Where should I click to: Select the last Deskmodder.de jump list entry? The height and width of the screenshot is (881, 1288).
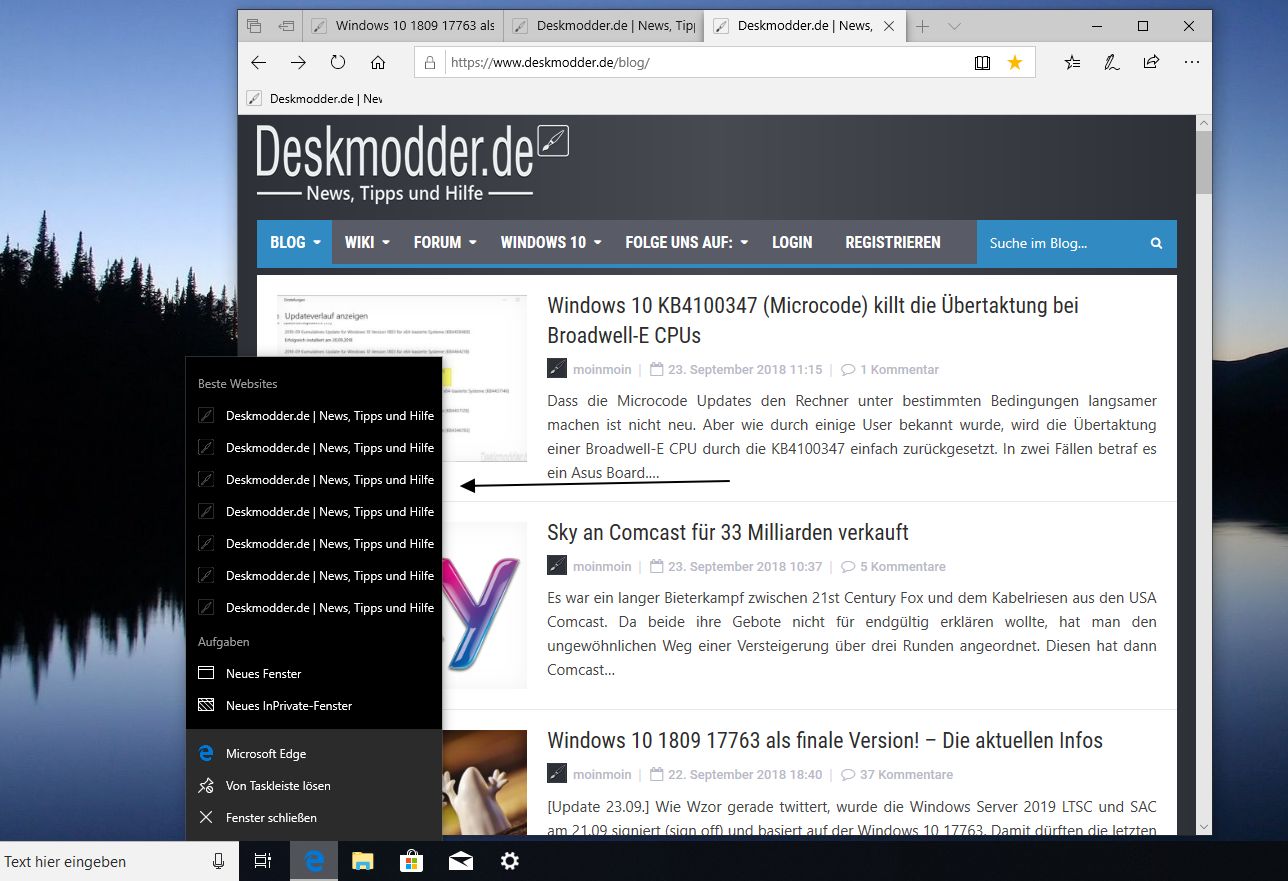click(314, 608)
